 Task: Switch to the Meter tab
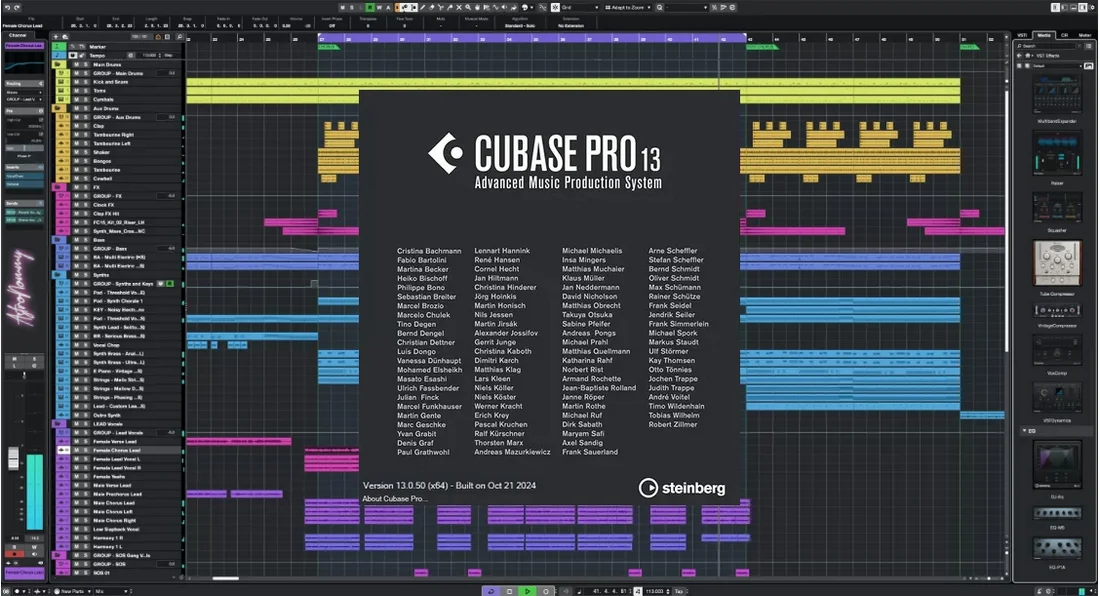1085,35
